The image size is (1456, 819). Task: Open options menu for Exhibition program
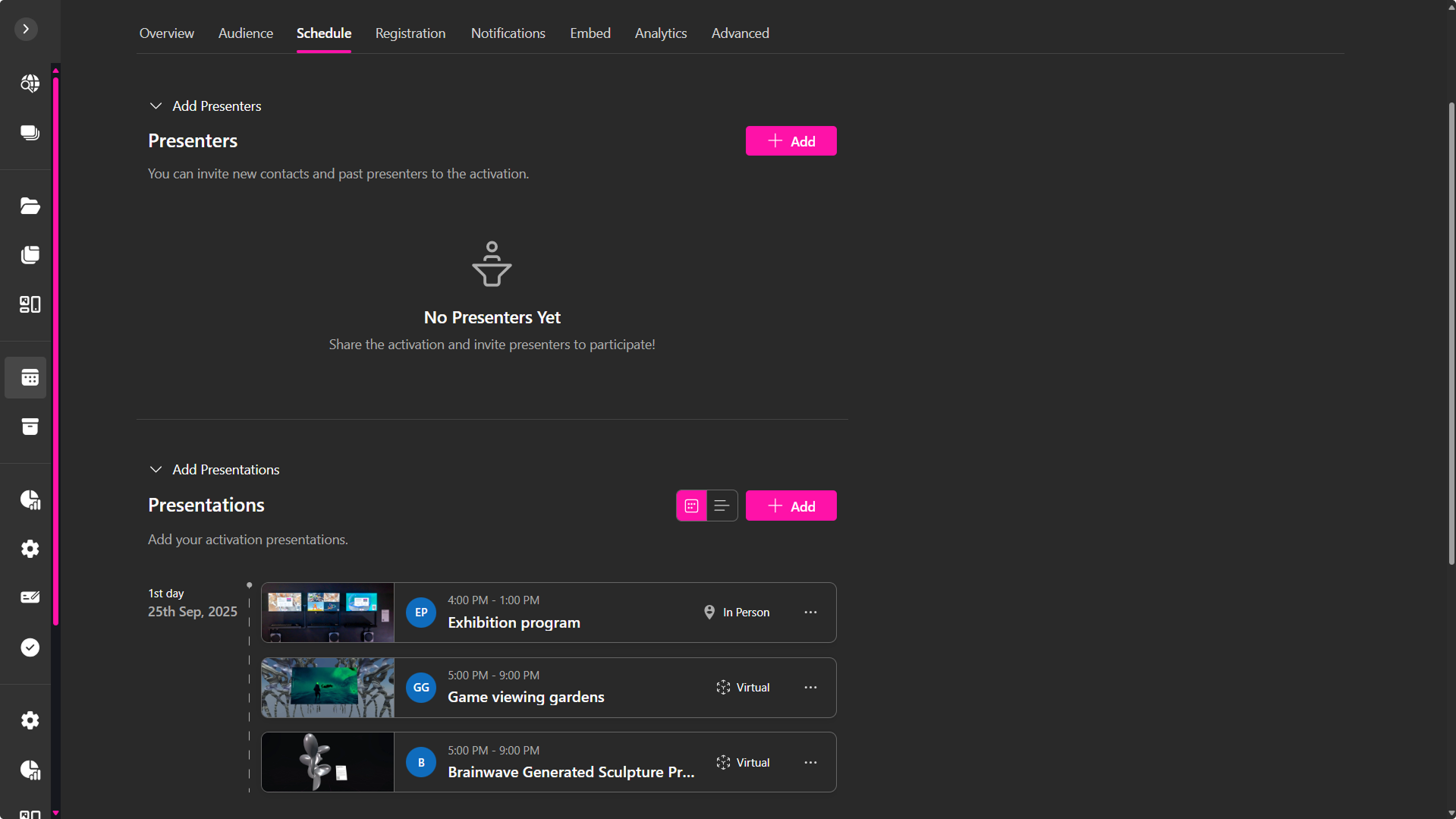(810, 613)
